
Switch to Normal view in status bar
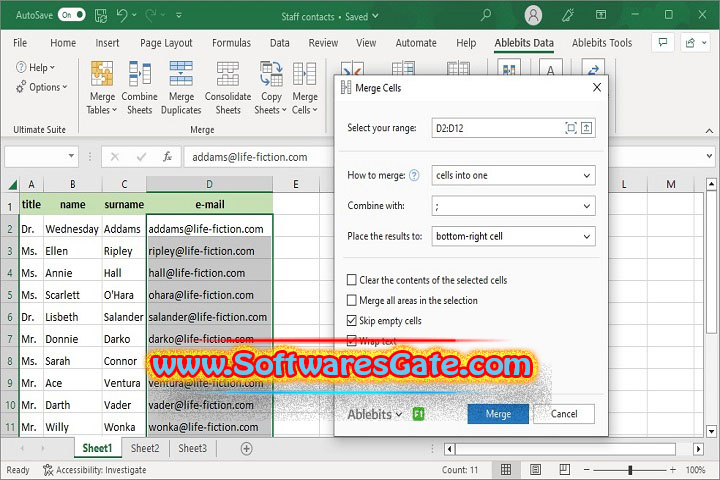coord(506,469)
